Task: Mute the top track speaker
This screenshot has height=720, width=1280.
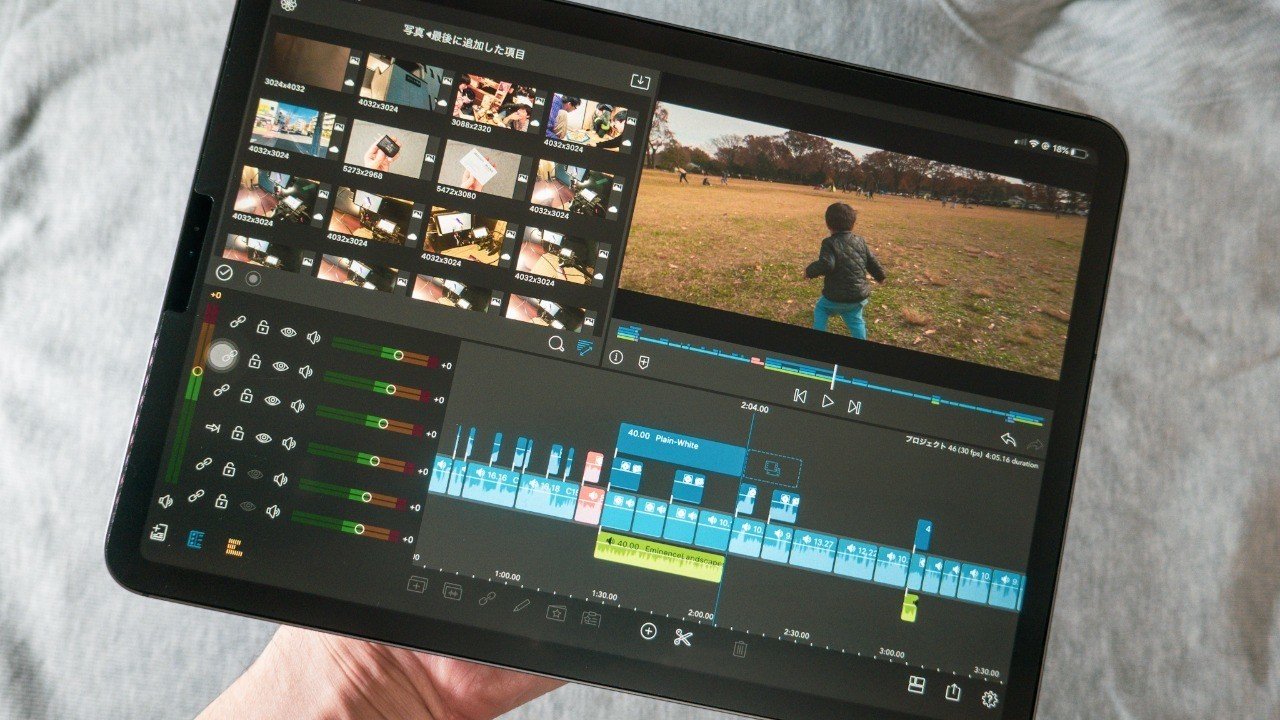Action: (x=313, y=337)
